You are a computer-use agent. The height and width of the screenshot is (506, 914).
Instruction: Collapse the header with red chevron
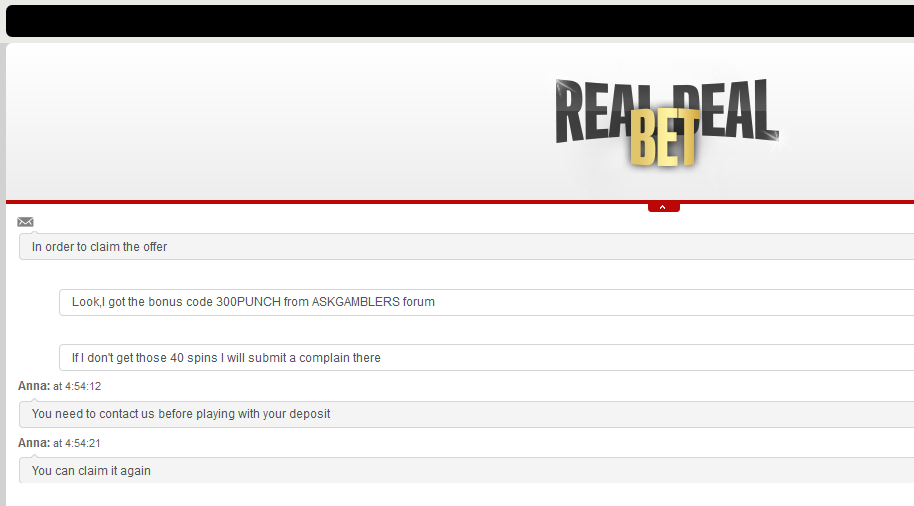click(x=663, y=208)
